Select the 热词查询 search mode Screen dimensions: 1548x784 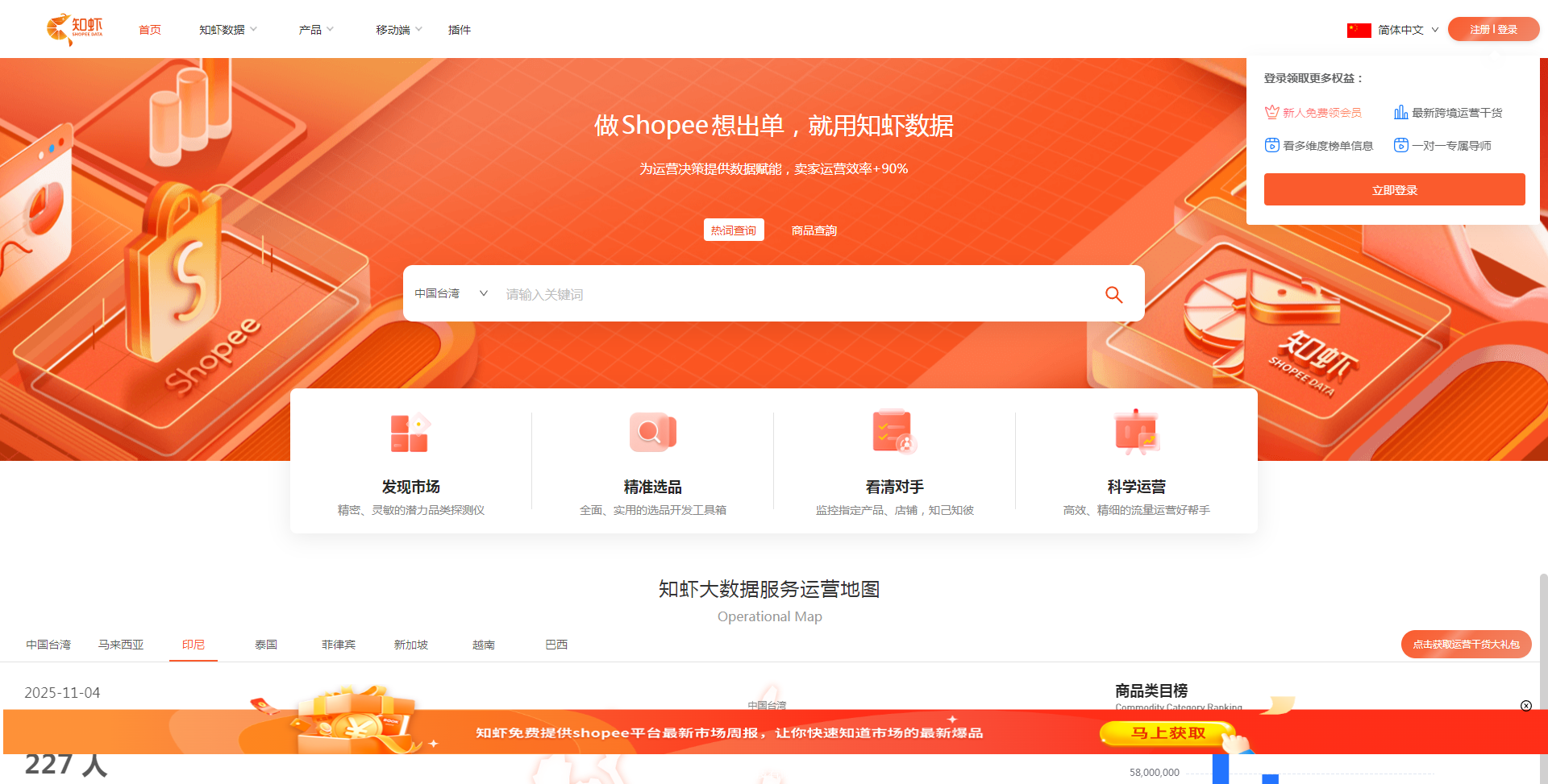(x=733, y=230)
